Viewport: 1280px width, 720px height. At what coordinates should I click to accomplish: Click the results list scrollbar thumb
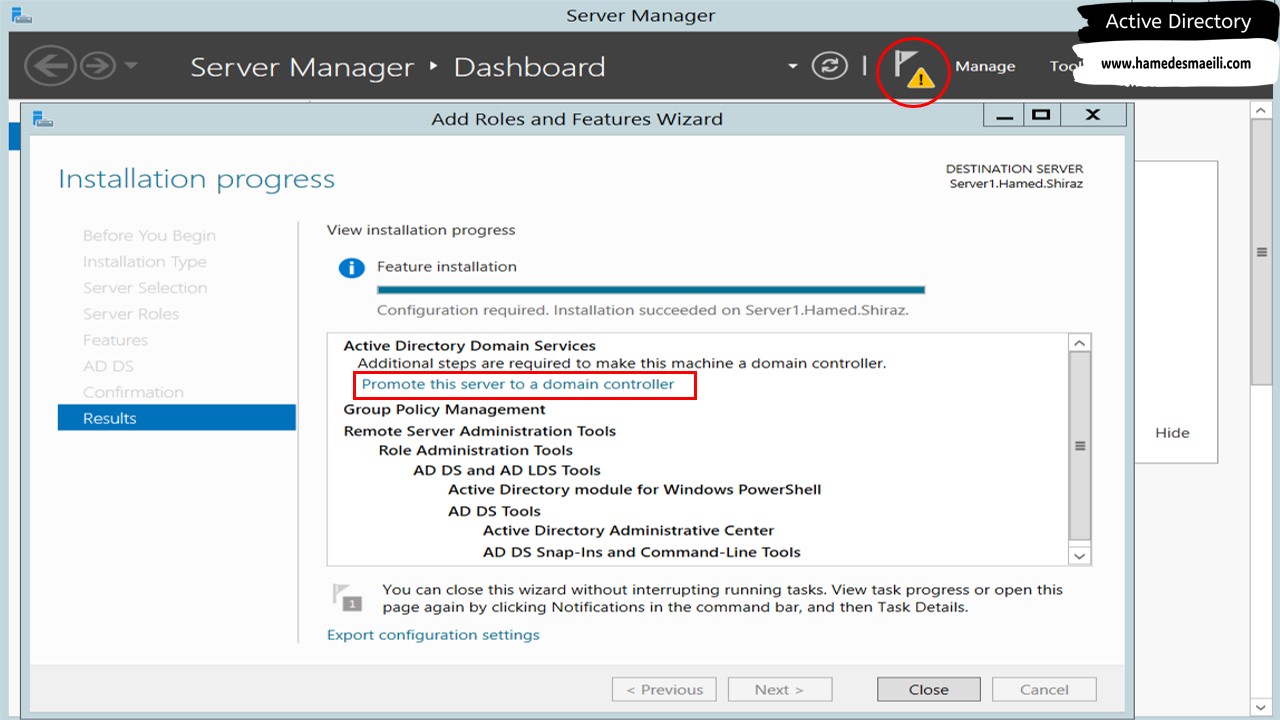[1079, 446]
